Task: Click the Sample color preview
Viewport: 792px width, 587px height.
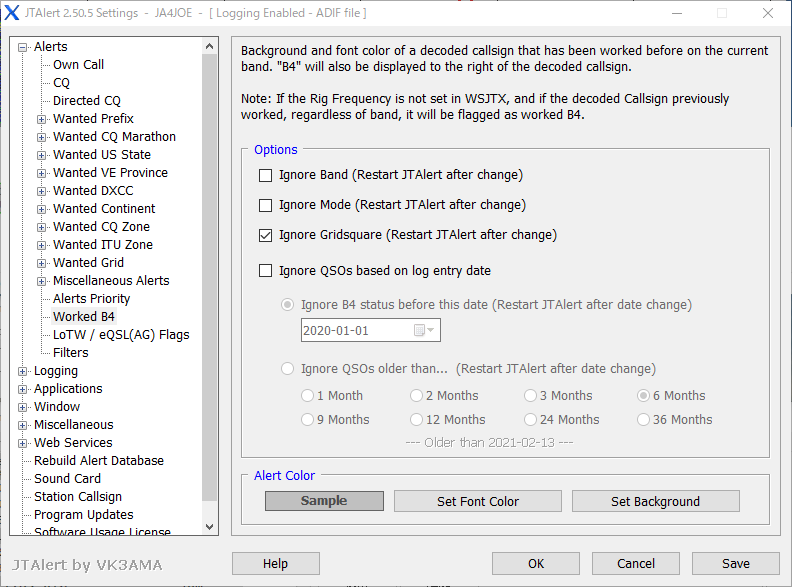Action: (x=324, y=501)
